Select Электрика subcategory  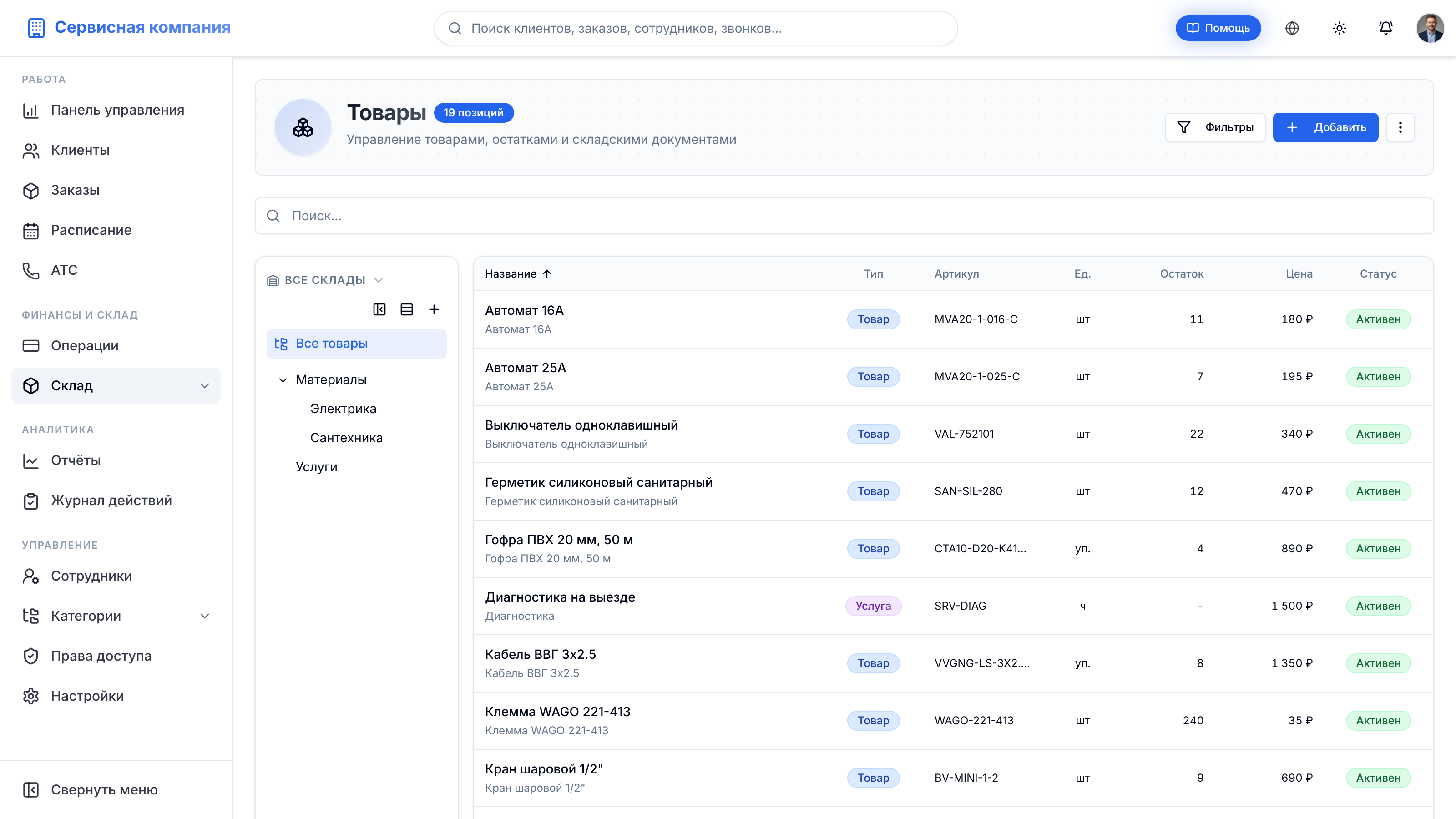click(343, 409)
